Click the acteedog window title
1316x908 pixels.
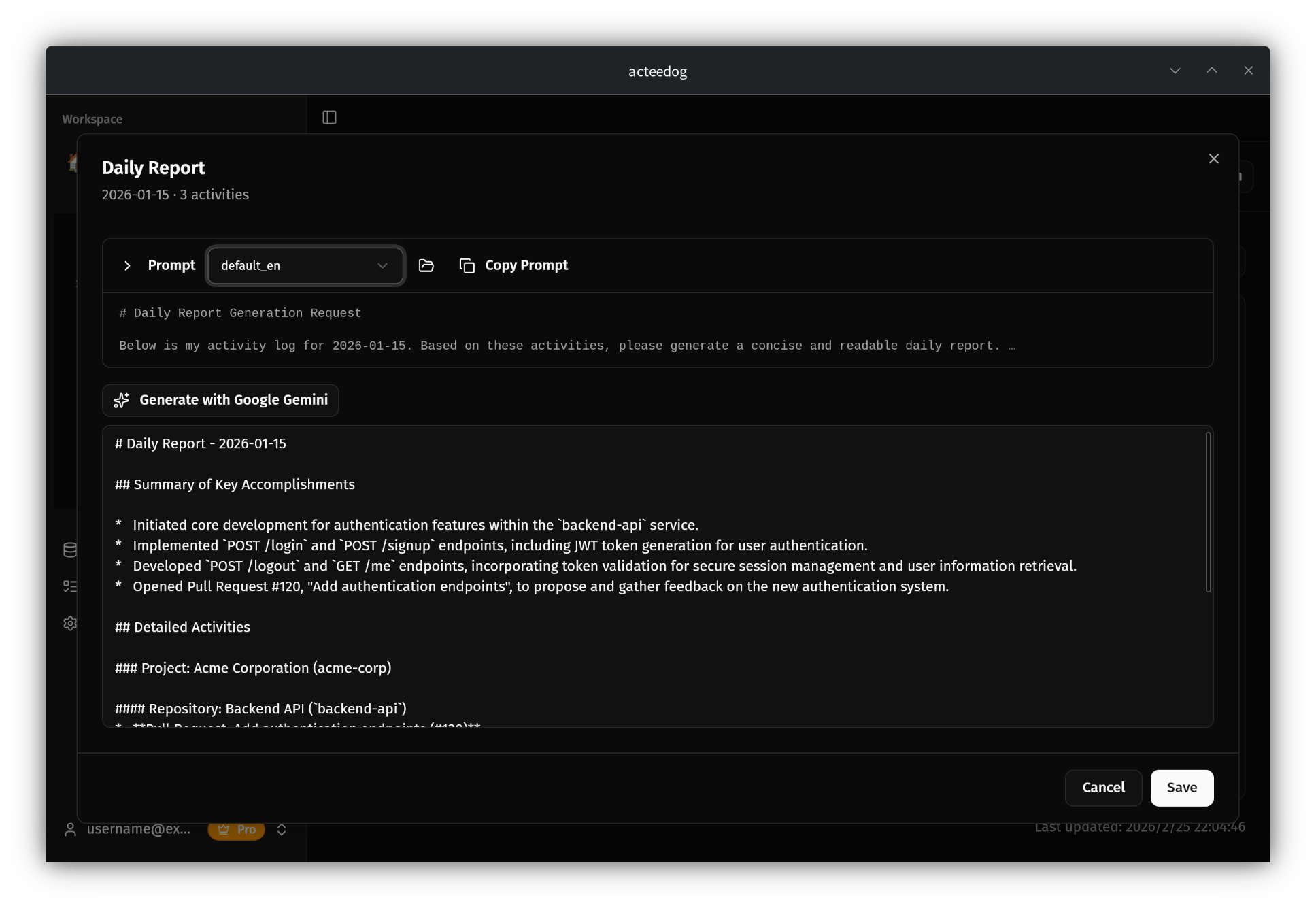pos(657,71)
